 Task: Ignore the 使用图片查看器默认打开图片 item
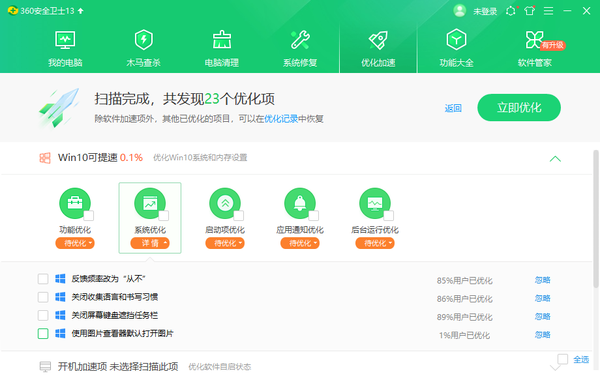point(543,335)
